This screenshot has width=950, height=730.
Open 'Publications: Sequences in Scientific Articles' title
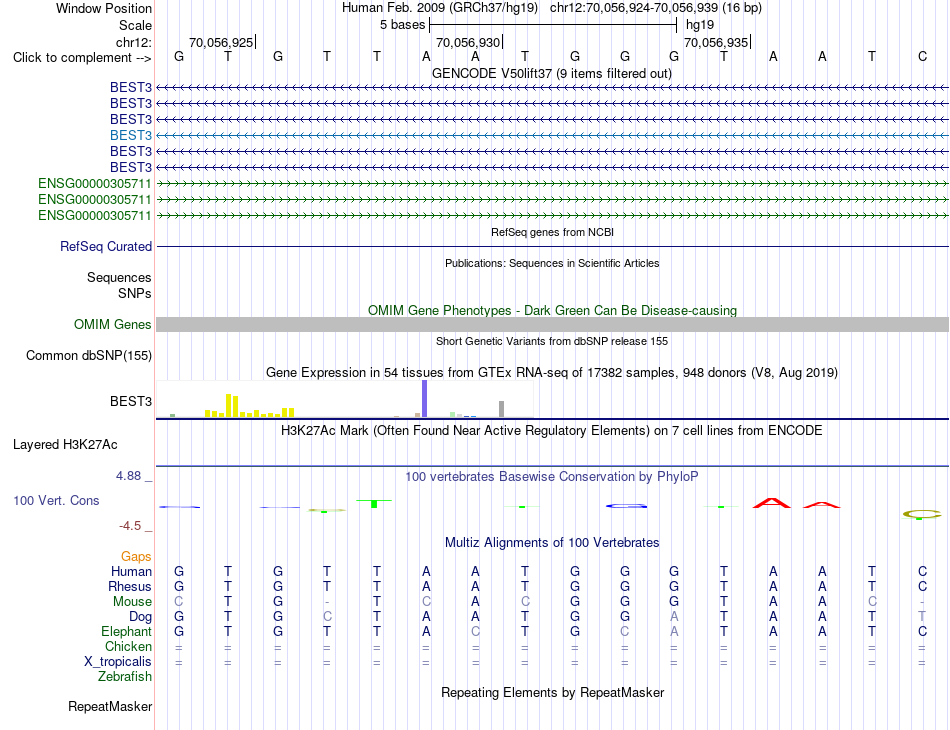click(552, 263)
